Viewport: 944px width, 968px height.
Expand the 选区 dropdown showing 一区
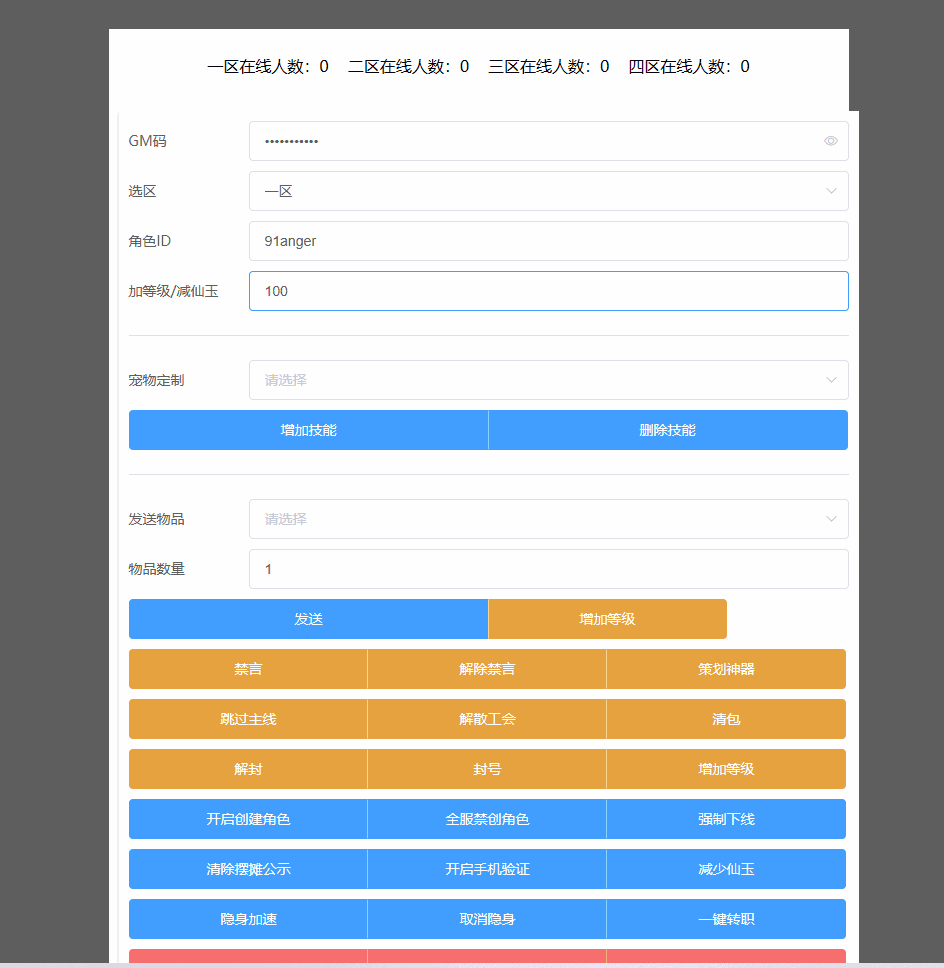(x=548, y=191)
